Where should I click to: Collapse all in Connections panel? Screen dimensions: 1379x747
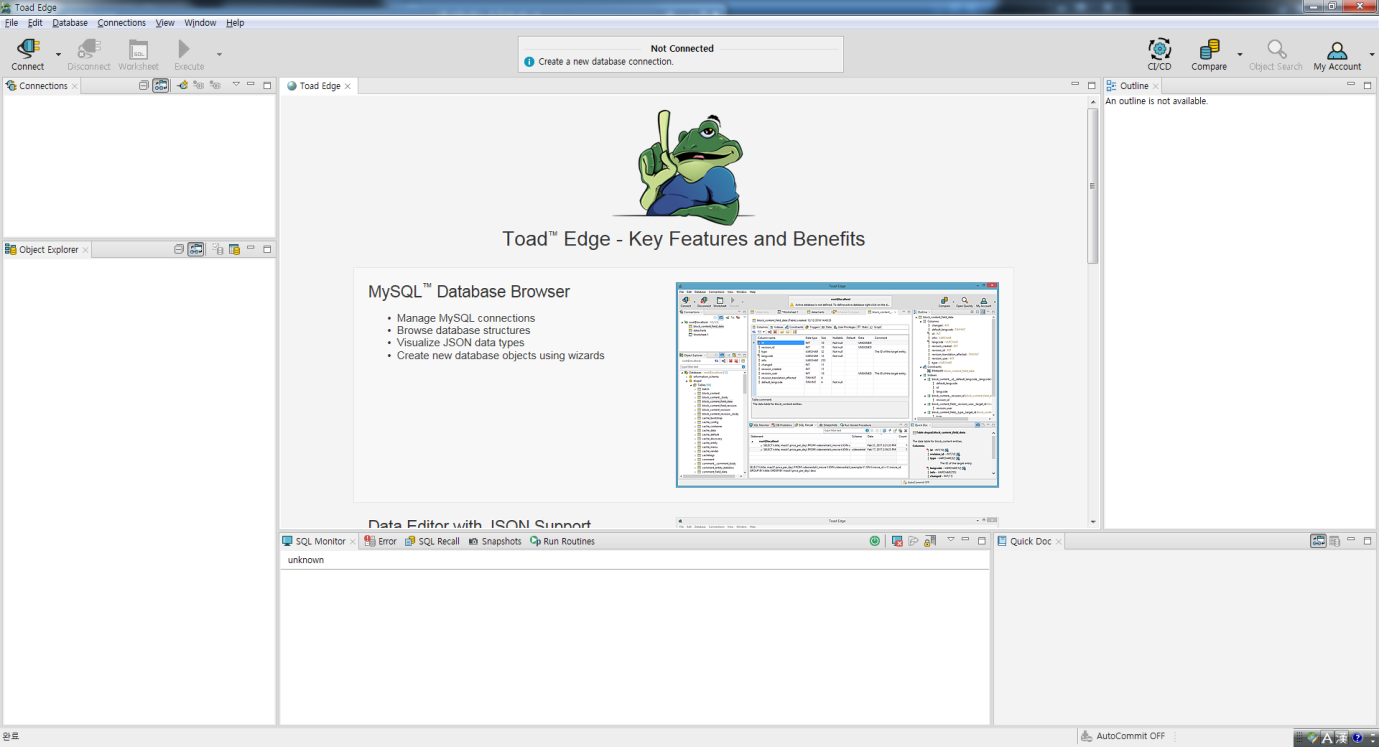coord(144,86)
